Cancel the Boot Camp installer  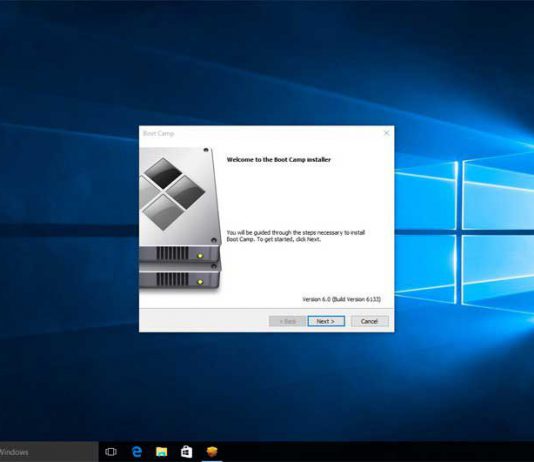point(370,321)
